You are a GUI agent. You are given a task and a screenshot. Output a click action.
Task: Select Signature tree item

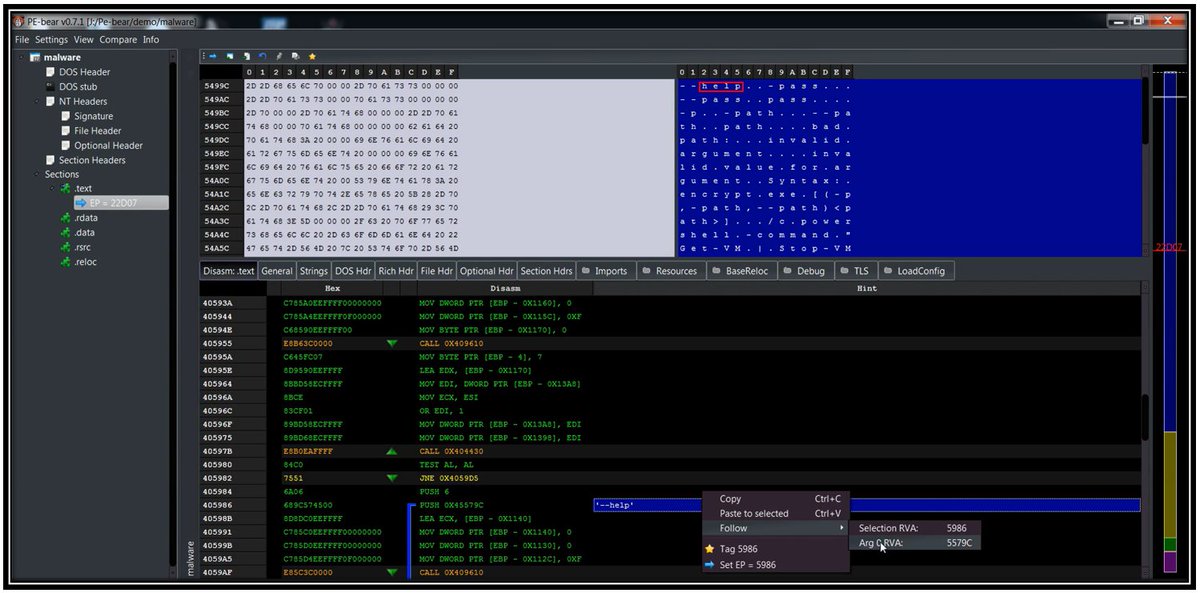(93, 116)
